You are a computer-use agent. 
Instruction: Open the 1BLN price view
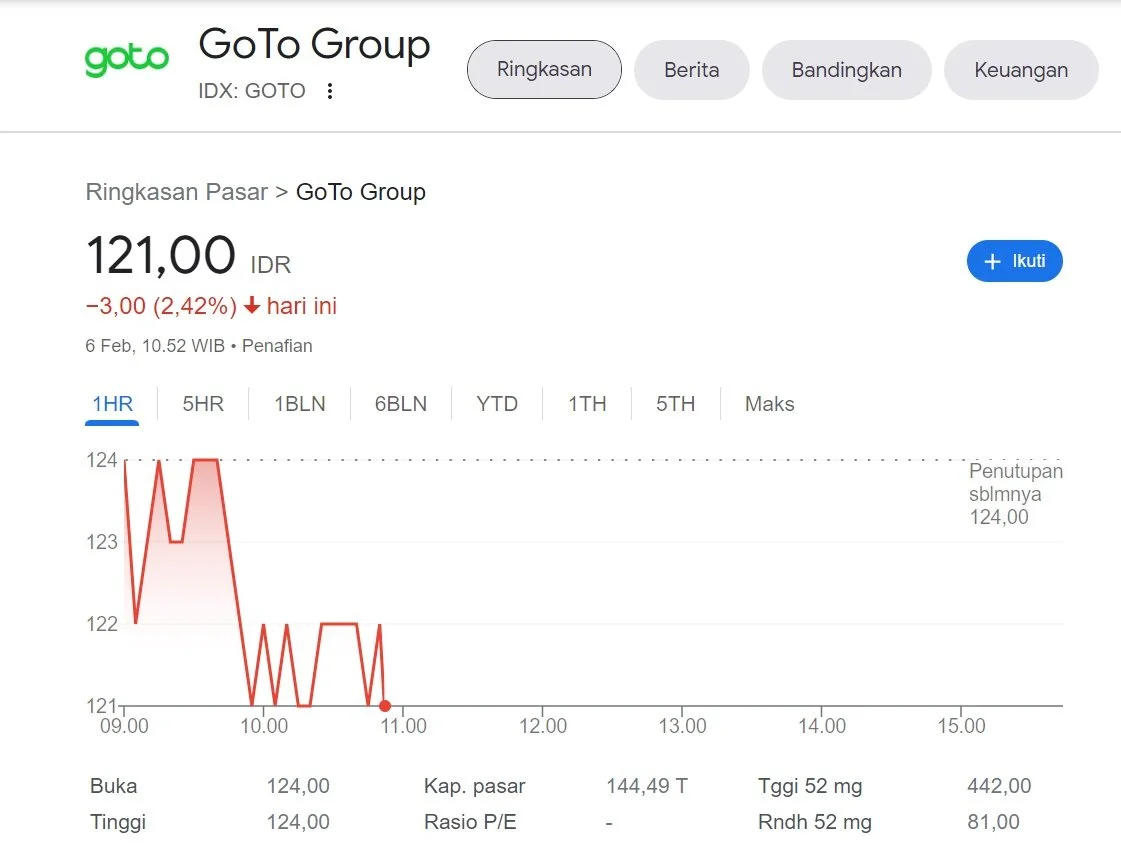pos(300,403)
